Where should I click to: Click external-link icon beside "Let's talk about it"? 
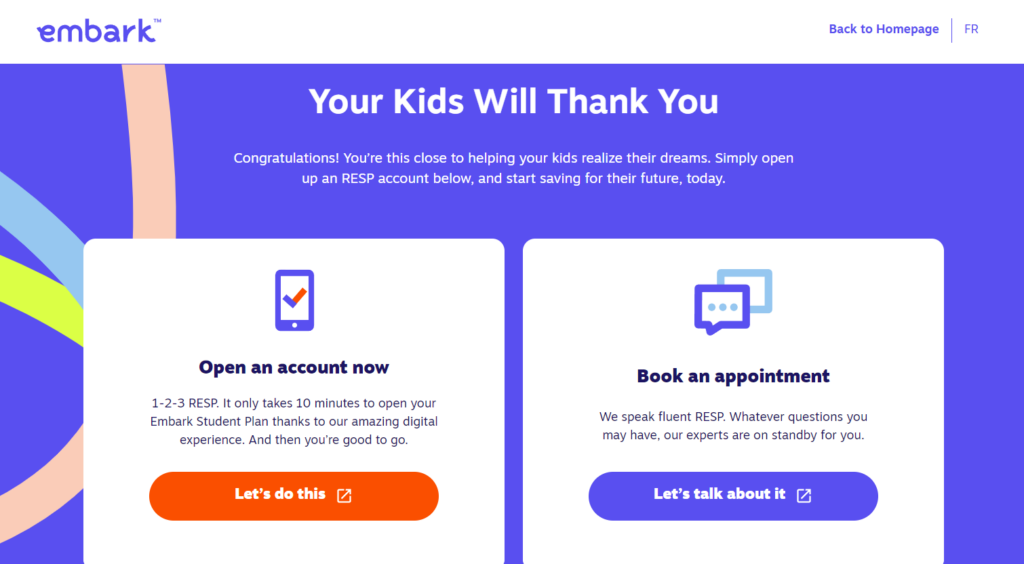click(x=803, y=495)
